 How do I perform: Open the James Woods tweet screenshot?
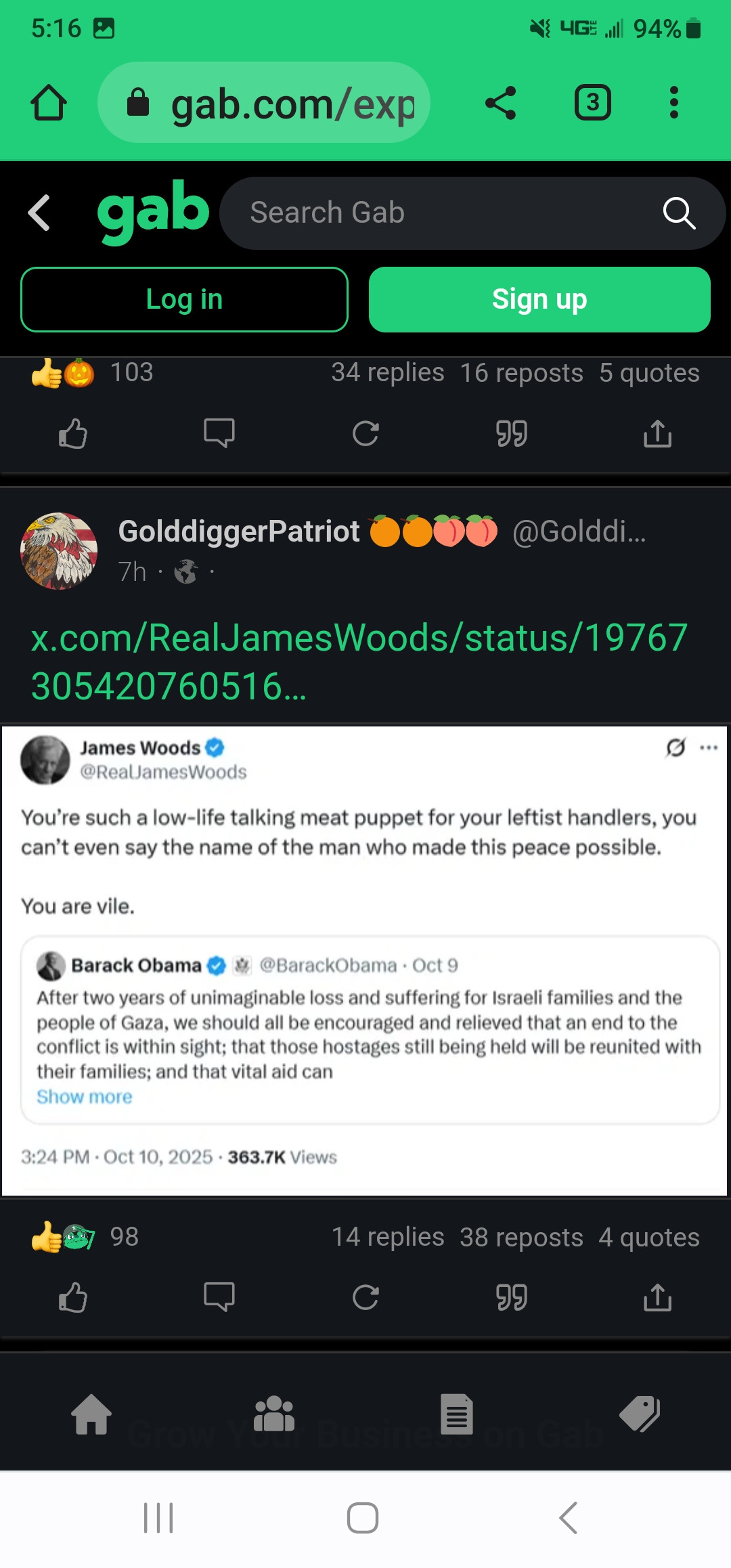pyautogui.click(x=364, y=960)
